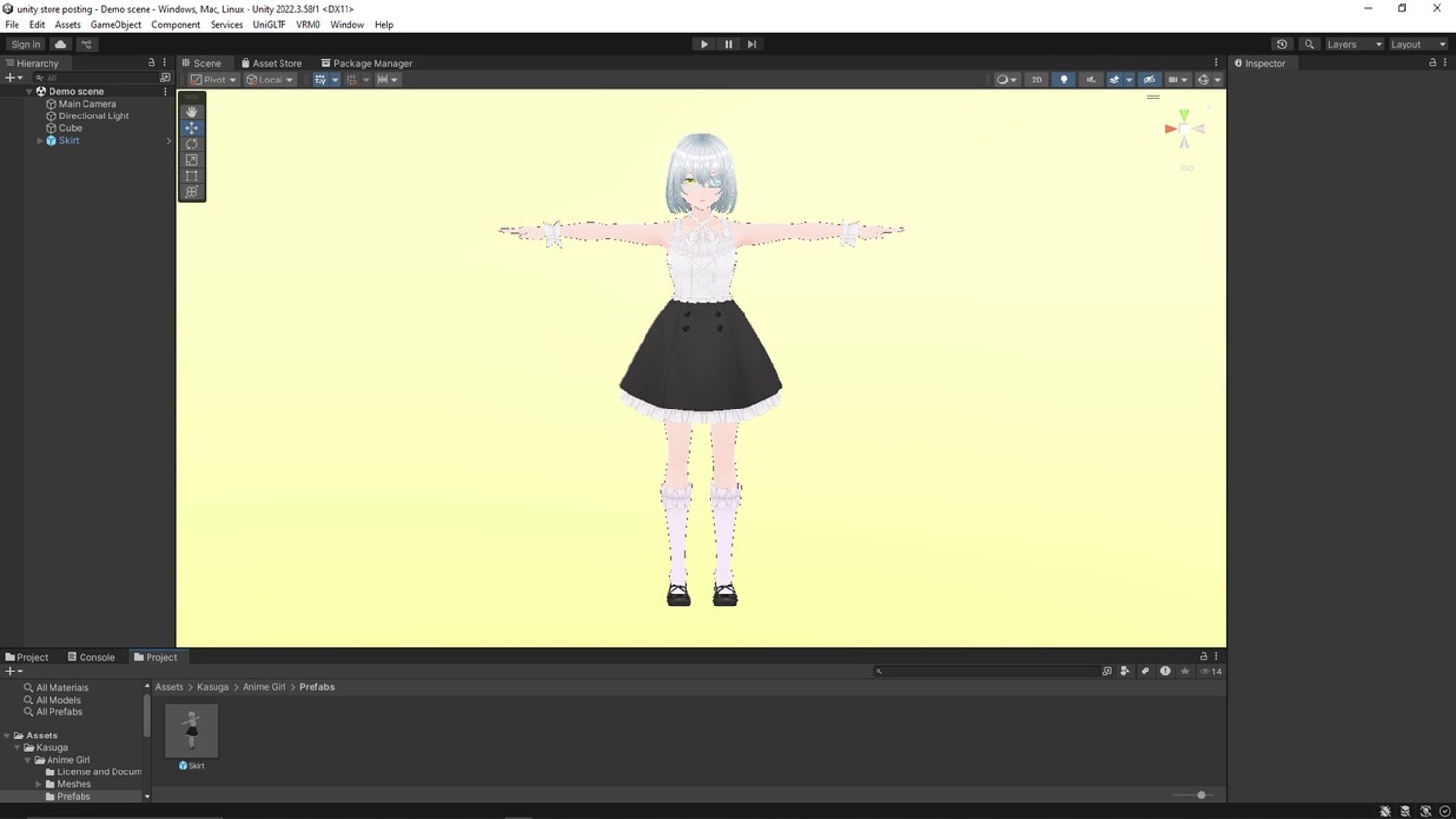The height and width of the screenshot is (819, 1456).
Task: Toggle hidden packages visibility count in Project
Action: point(1211,672)
